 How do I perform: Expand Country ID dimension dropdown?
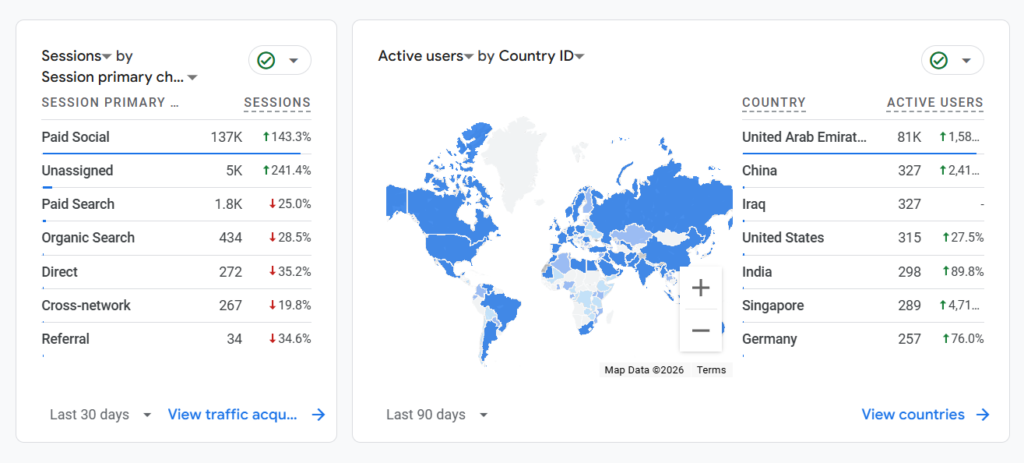[579, 57]
